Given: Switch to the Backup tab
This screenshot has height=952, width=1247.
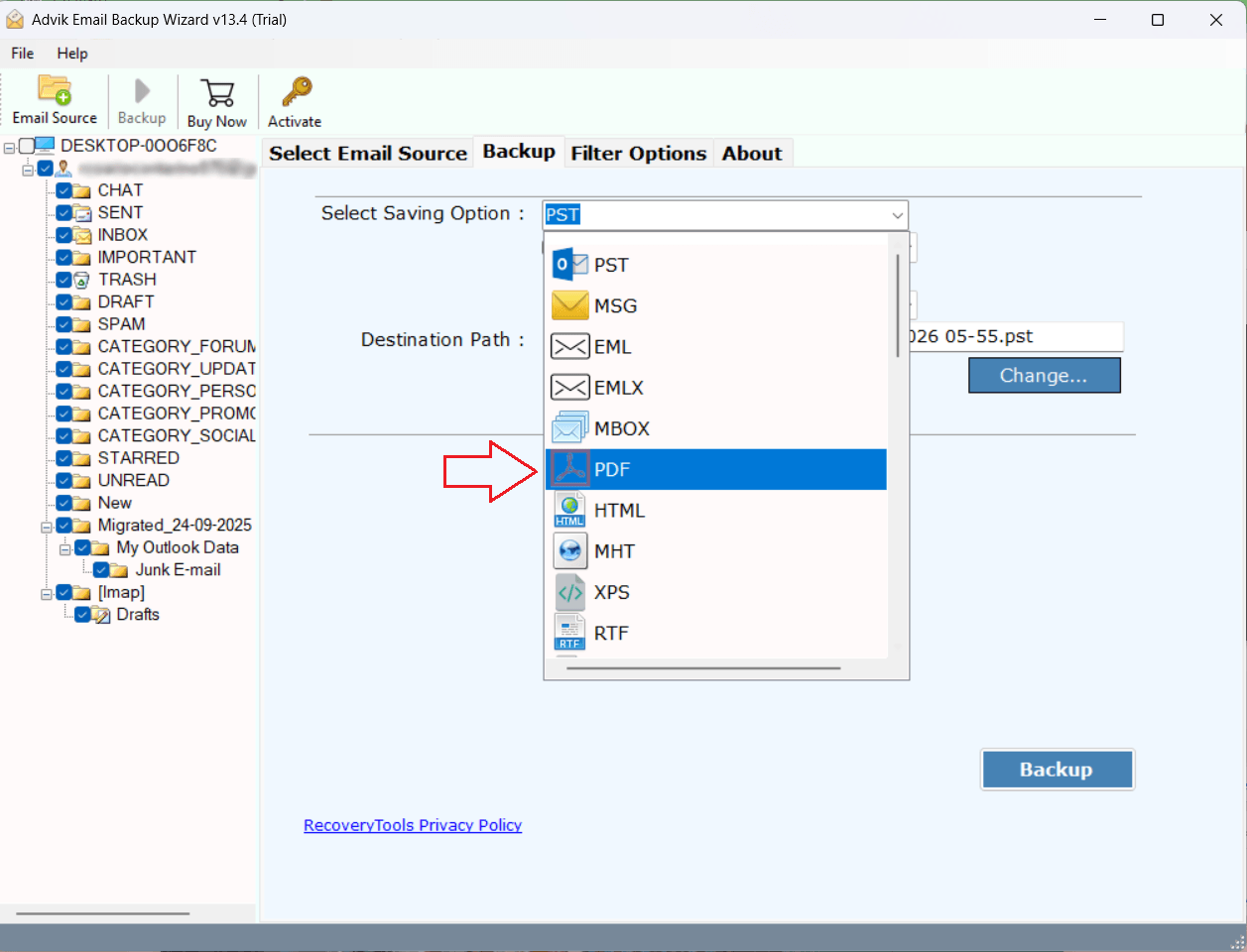Looking at the screenshot, I should point(519,151).
